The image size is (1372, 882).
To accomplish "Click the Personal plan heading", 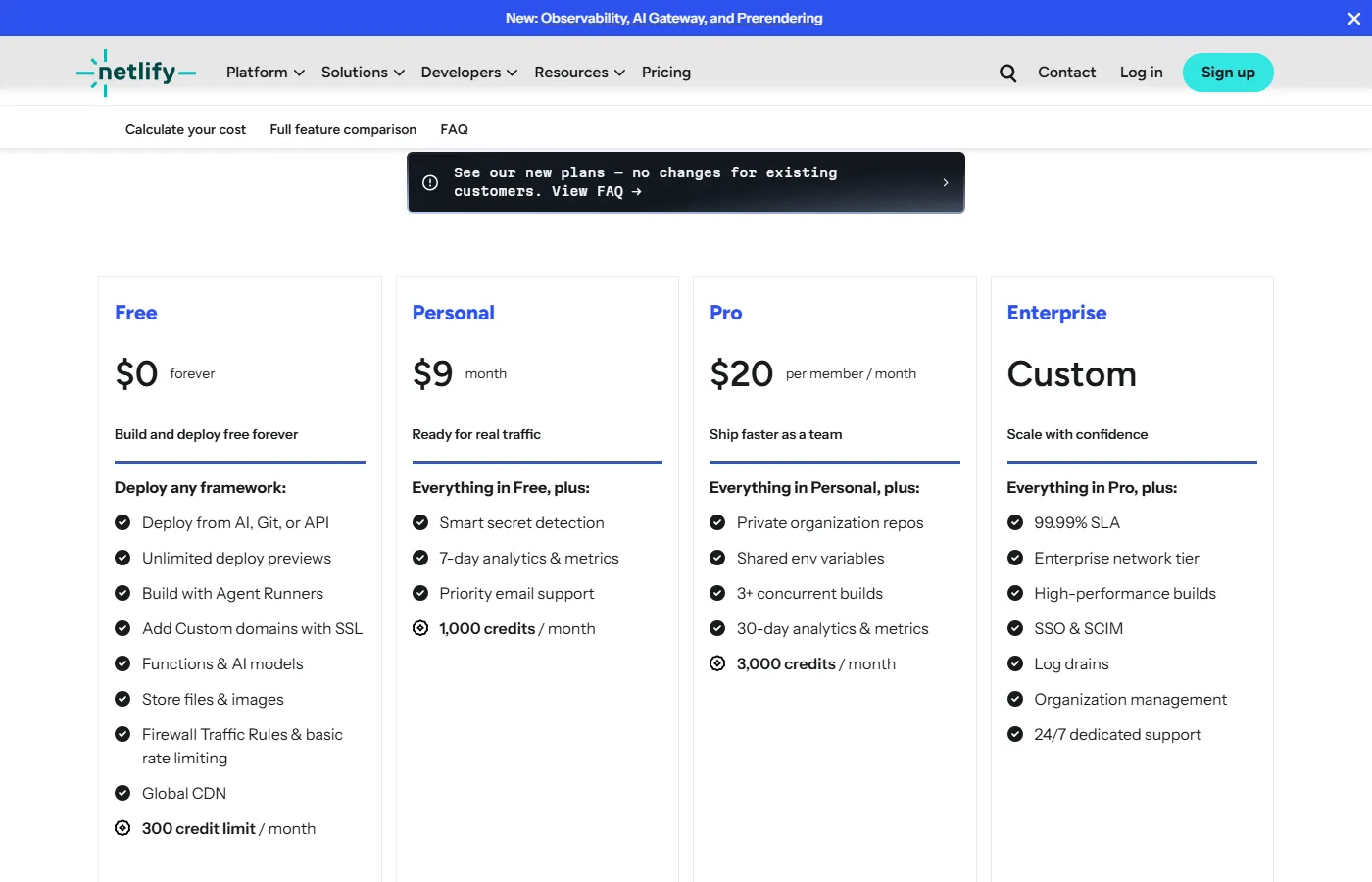I will [x=453, y=313].
